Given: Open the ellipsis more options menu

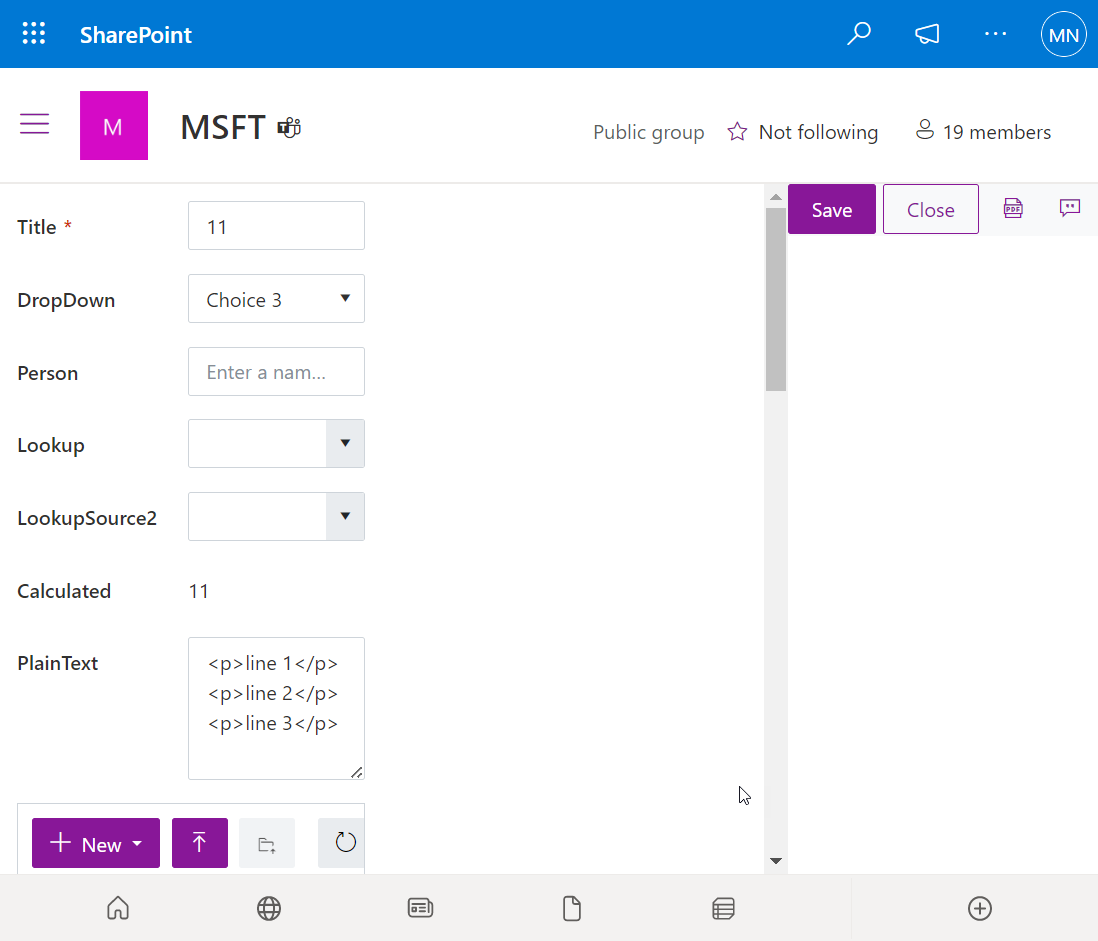Looking at the screenshot, I should pyautogui.click(x=995, y=34).
